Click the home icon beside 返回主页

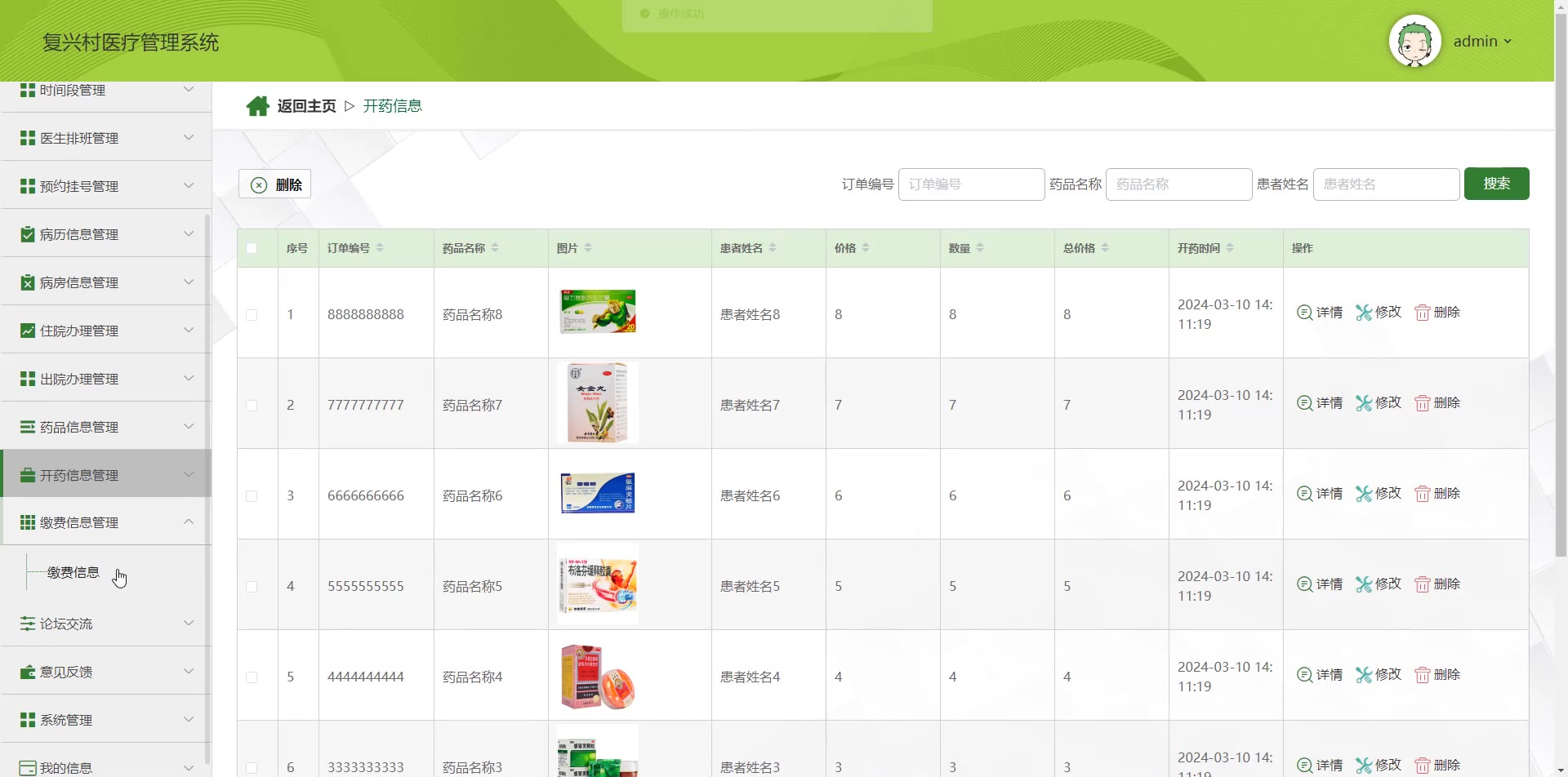click(x=258, y=106)
